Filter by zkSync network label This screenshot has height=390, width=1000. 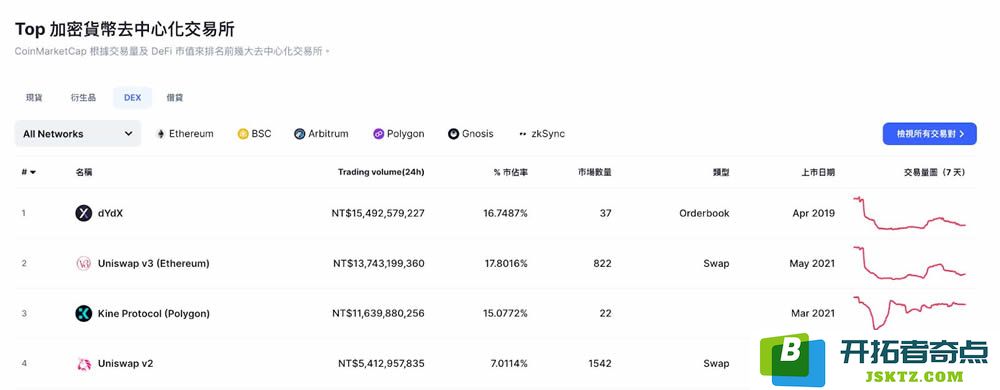pos(548,134)
